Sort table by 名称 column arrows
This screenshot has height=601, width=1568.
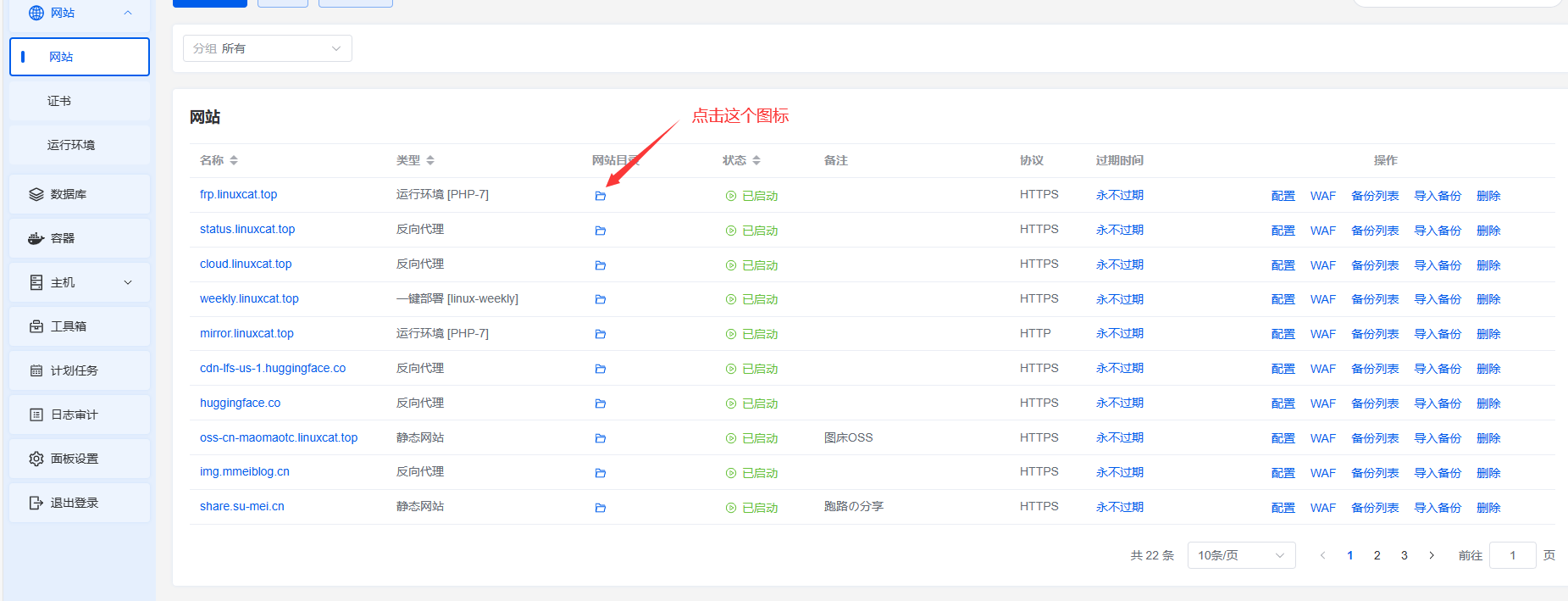coord(234,160)
